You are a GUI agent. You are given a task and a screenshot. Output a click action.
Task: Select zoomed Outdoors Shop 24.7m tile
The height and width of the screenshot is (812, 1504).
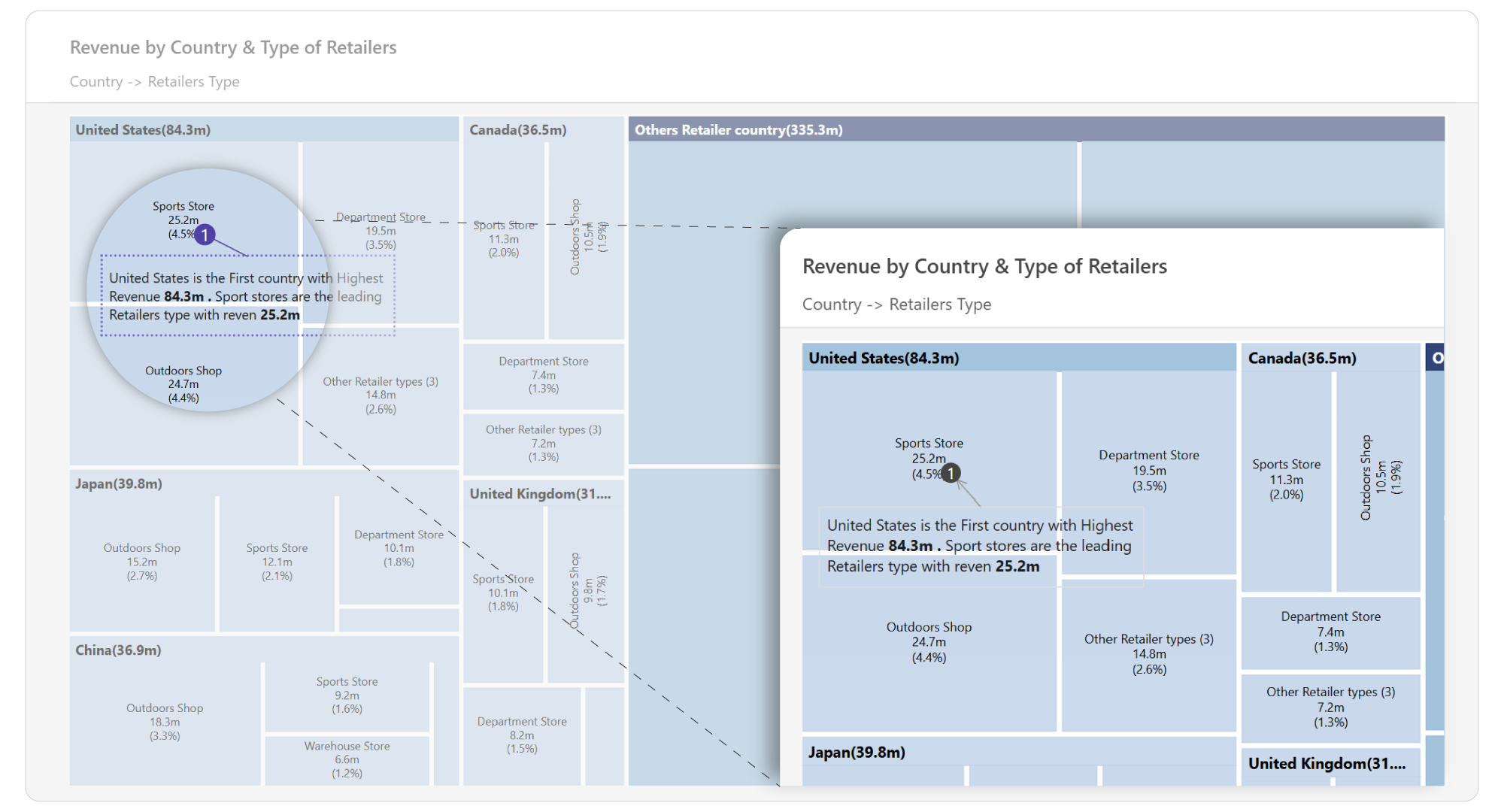[929, 643]
